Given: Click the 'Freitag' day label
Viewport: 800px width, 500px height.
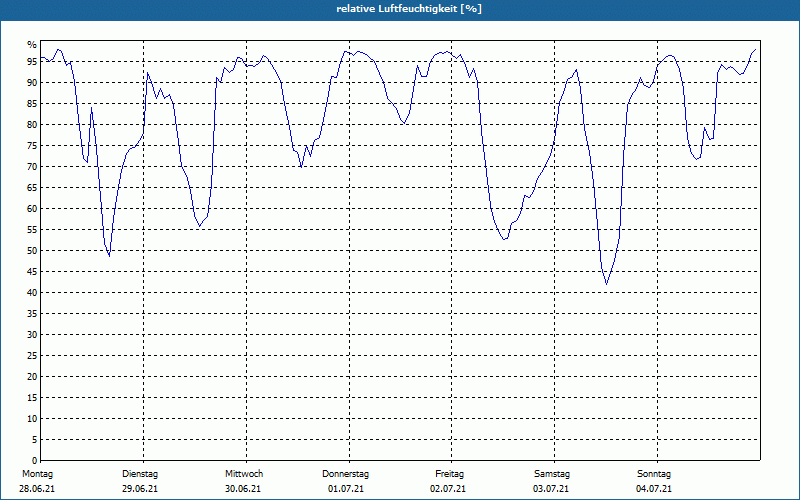Looking at the screenshot, I should pyautogui.click(x=449, y=474).
